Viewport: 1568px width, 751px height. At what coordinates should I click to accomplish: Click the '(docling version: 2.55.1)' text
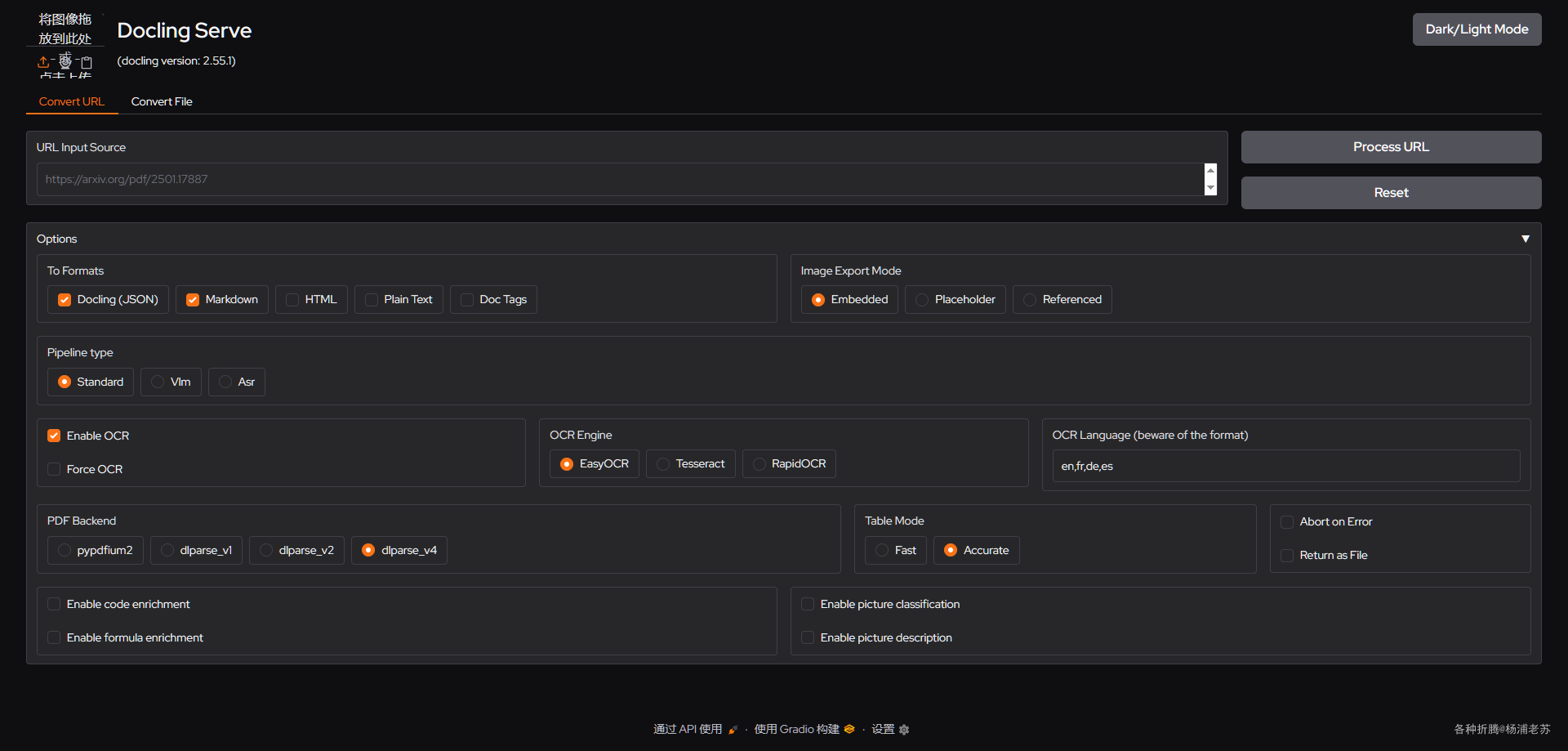coord(176,61)
